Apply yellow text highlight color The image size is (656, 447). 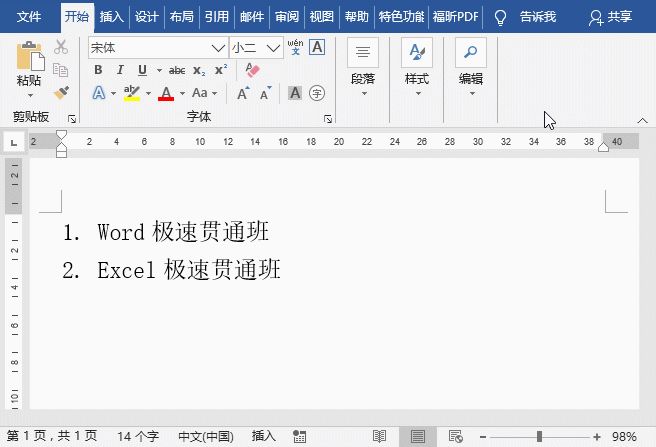(x=132, y=93)
